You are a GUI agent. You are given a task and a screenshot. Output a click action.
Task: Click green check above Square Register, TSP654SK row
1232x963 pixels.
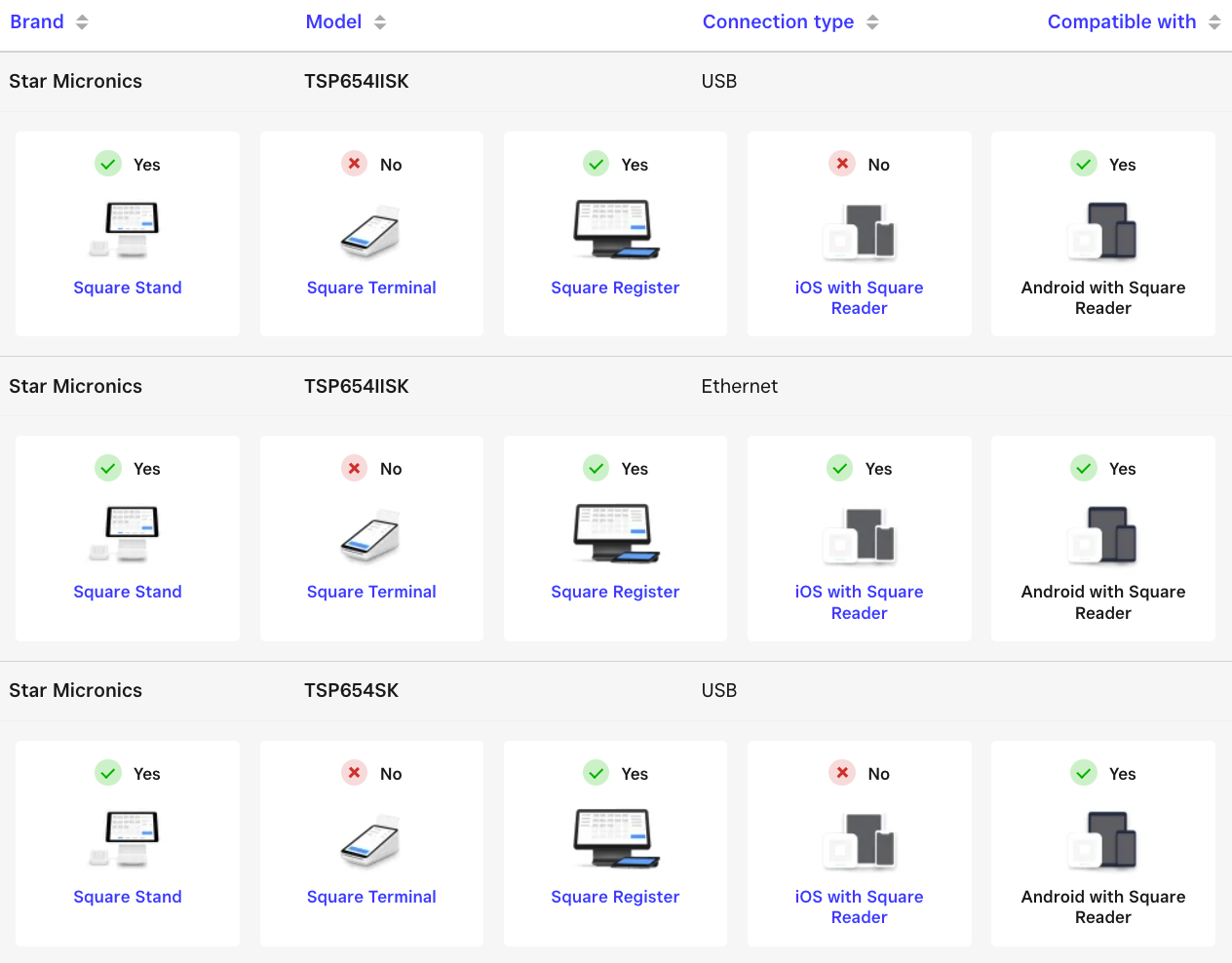597,773
